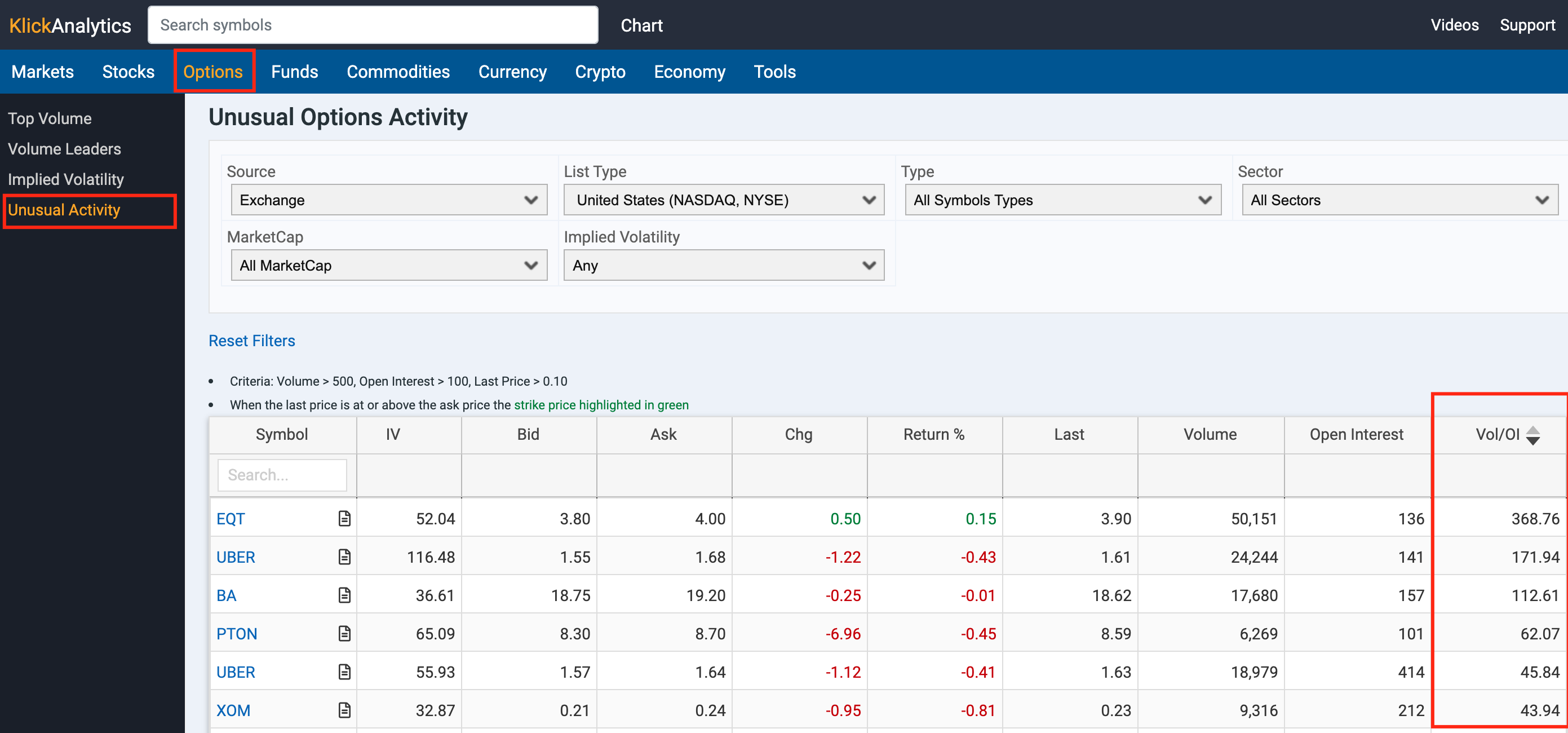Viewport: 1568px width, 733px height.
Task: Open the Source dropdown showing Exchange
Action: (x=389, y=200)
